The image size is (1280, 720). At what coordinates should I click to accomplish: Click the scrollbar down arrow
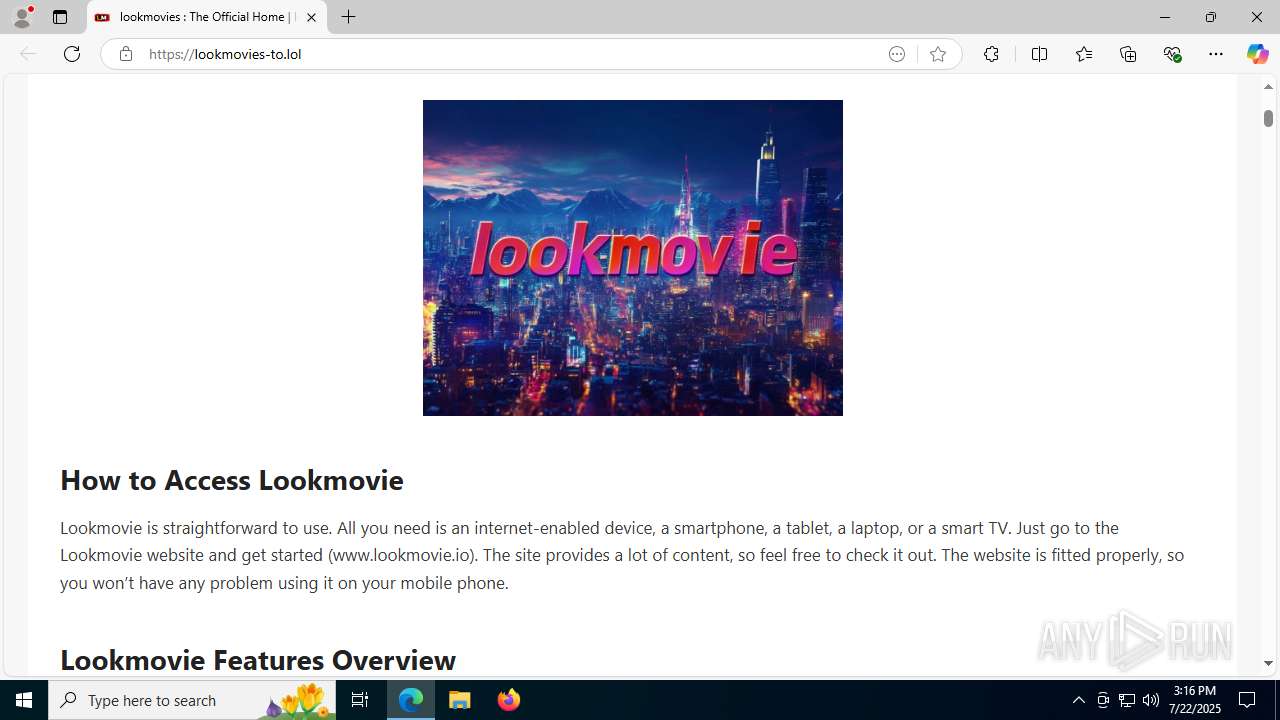1268,663
